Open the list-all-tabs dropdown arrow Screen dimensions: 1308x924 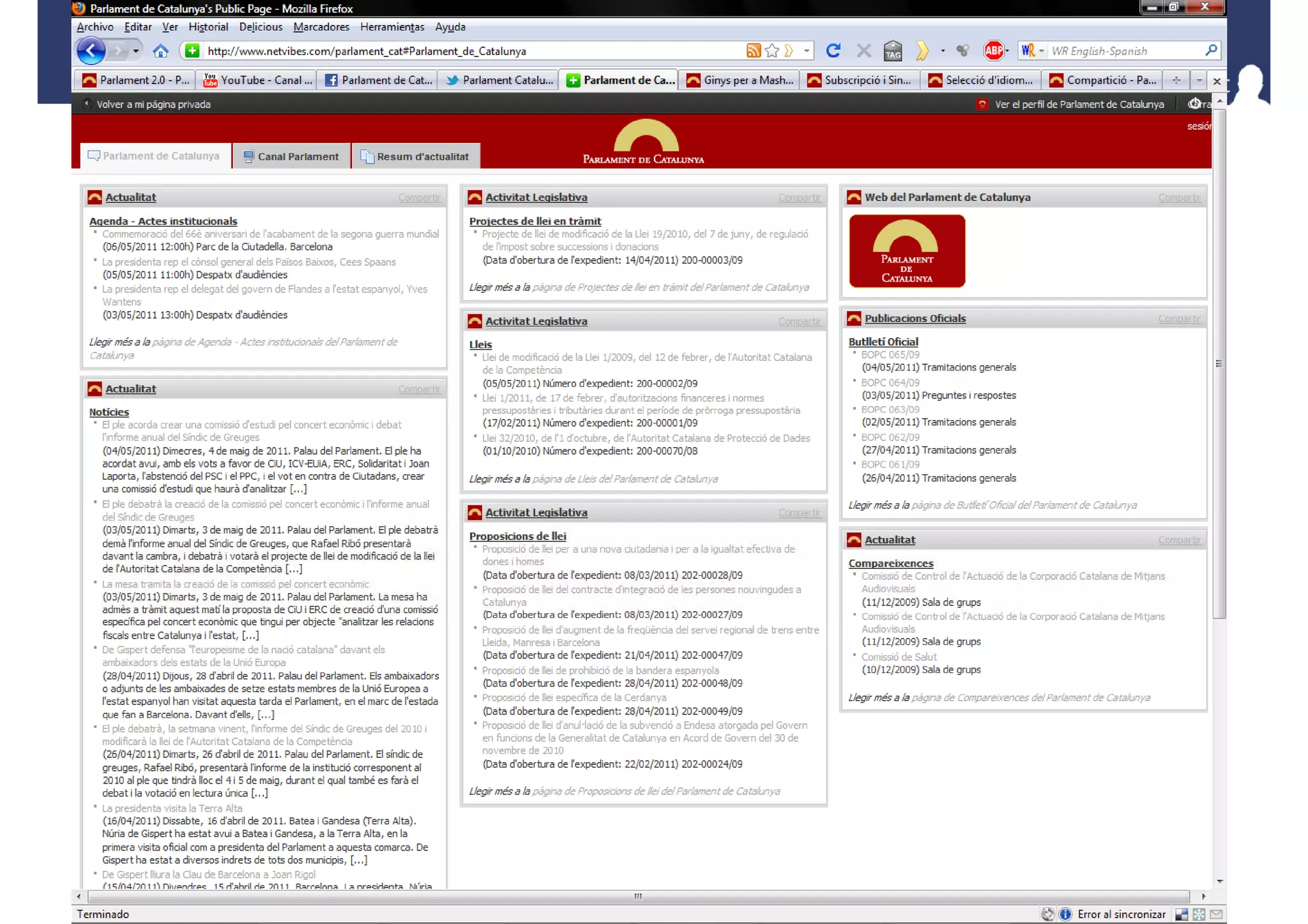point(1199,80)
